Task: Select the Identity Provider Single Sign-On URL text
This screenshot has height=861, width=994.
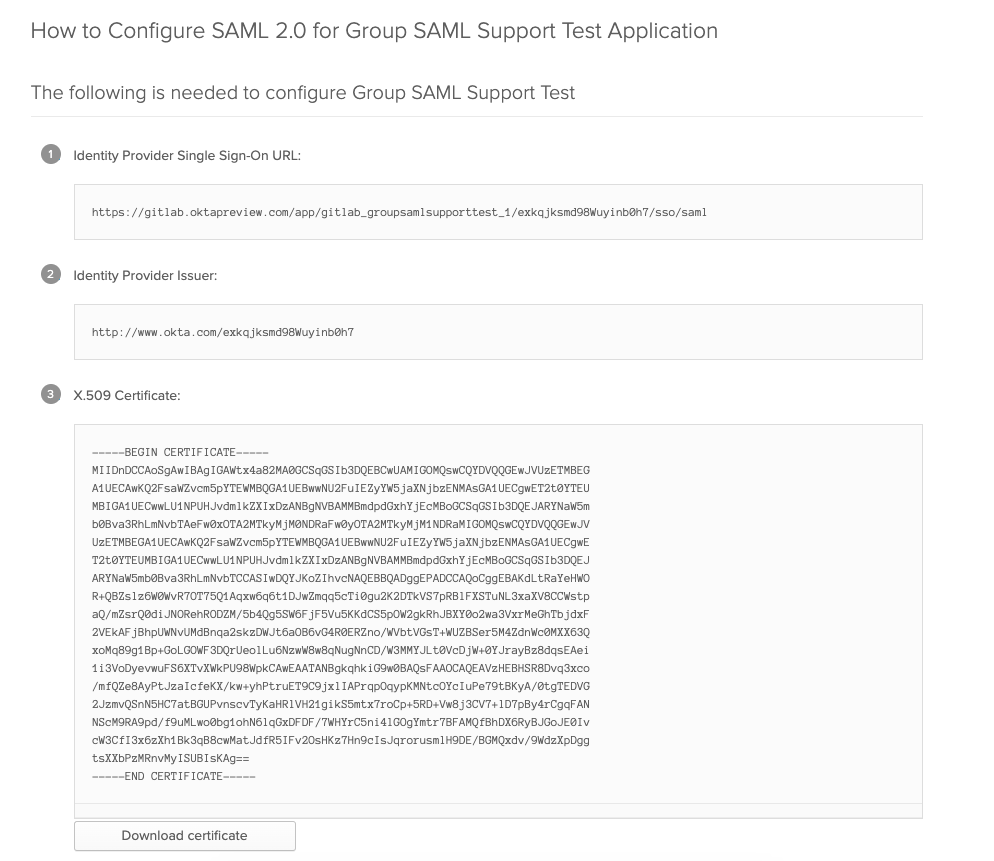Action: click(399, 212)
